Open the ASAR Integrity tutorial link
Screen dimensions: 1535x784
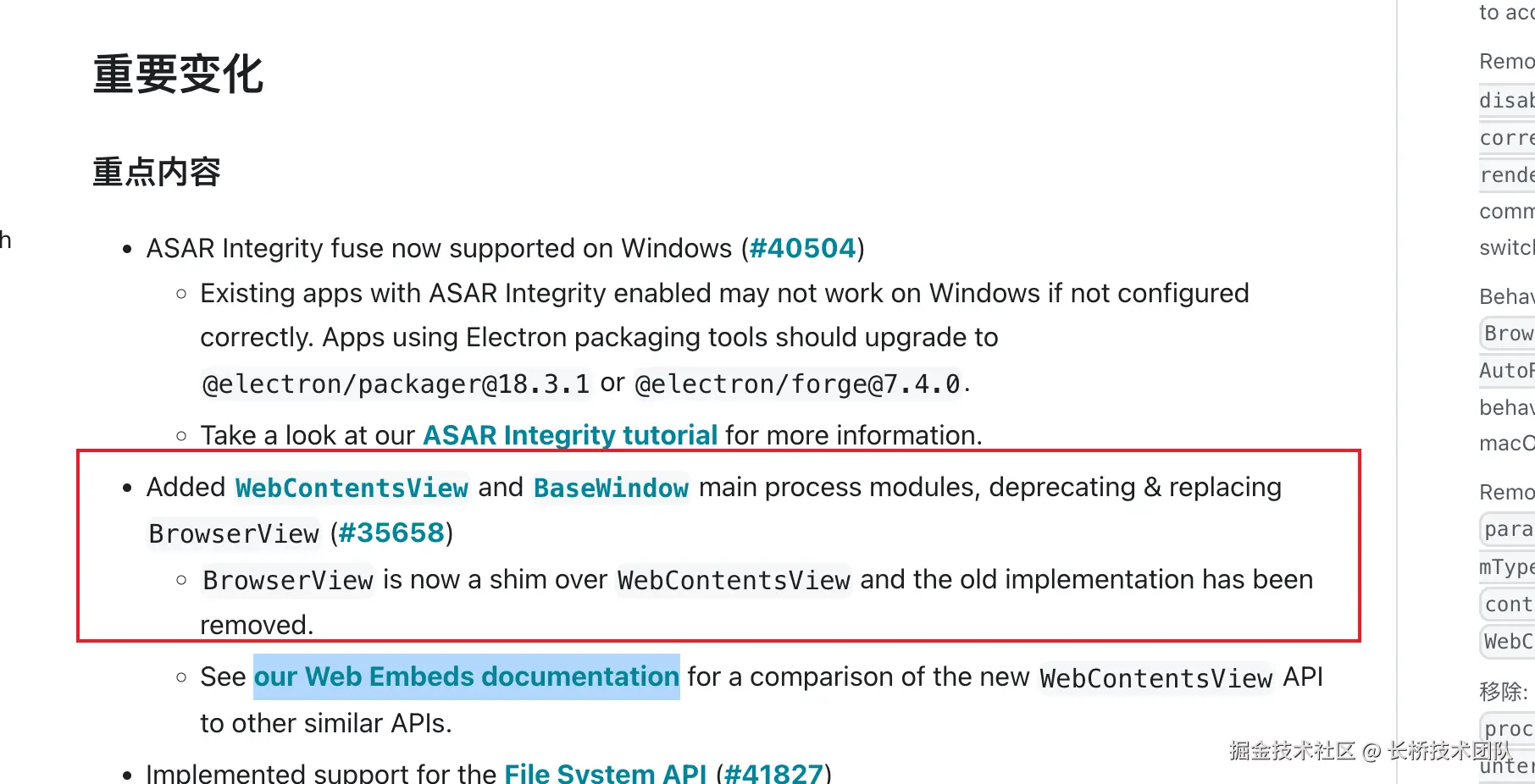tap(570, 435)
